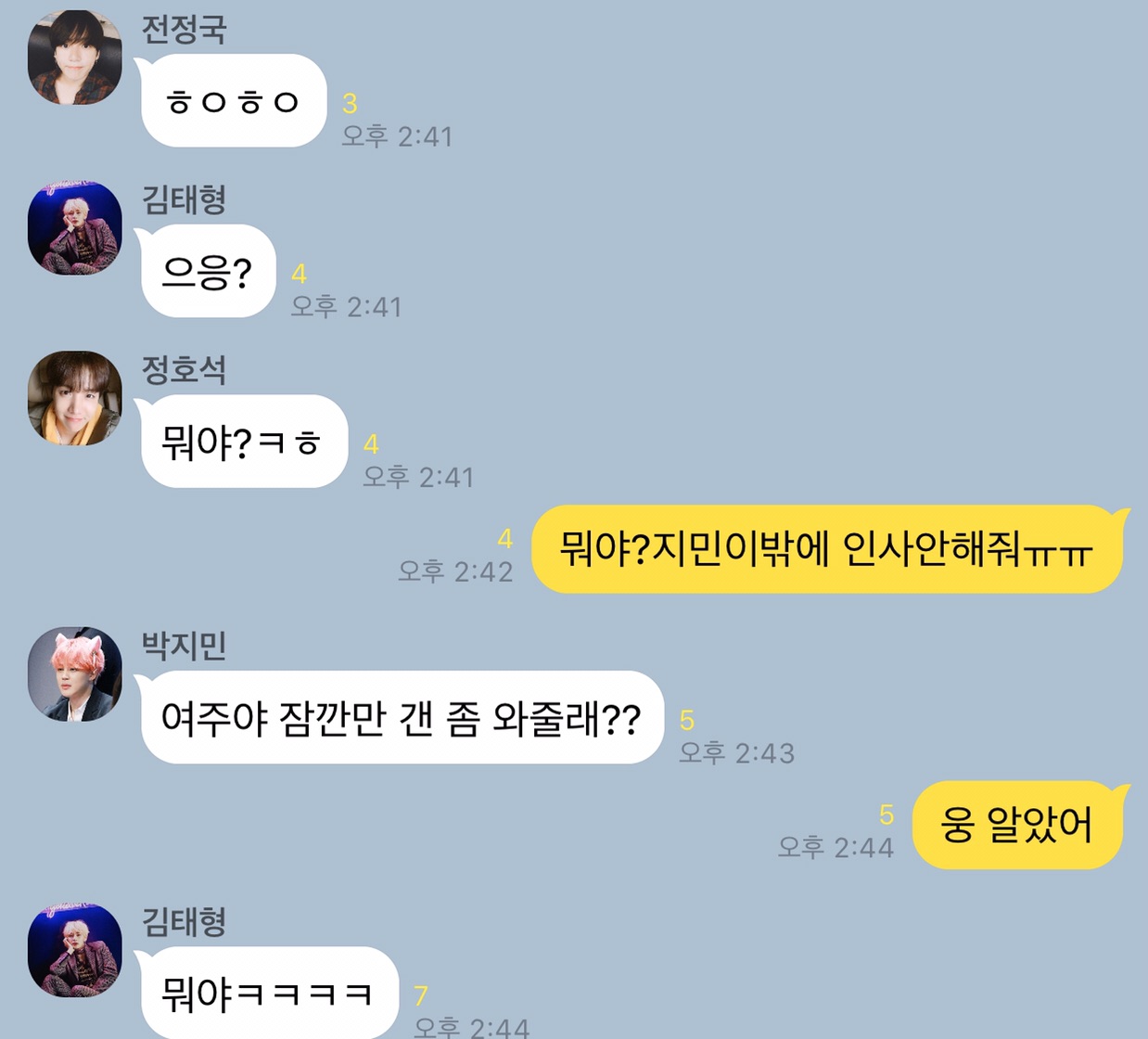Tap the 뭐야?ㅋㅎ message bubble
The width and height of the screenshot is (1148, 1039).
[242, 442]
